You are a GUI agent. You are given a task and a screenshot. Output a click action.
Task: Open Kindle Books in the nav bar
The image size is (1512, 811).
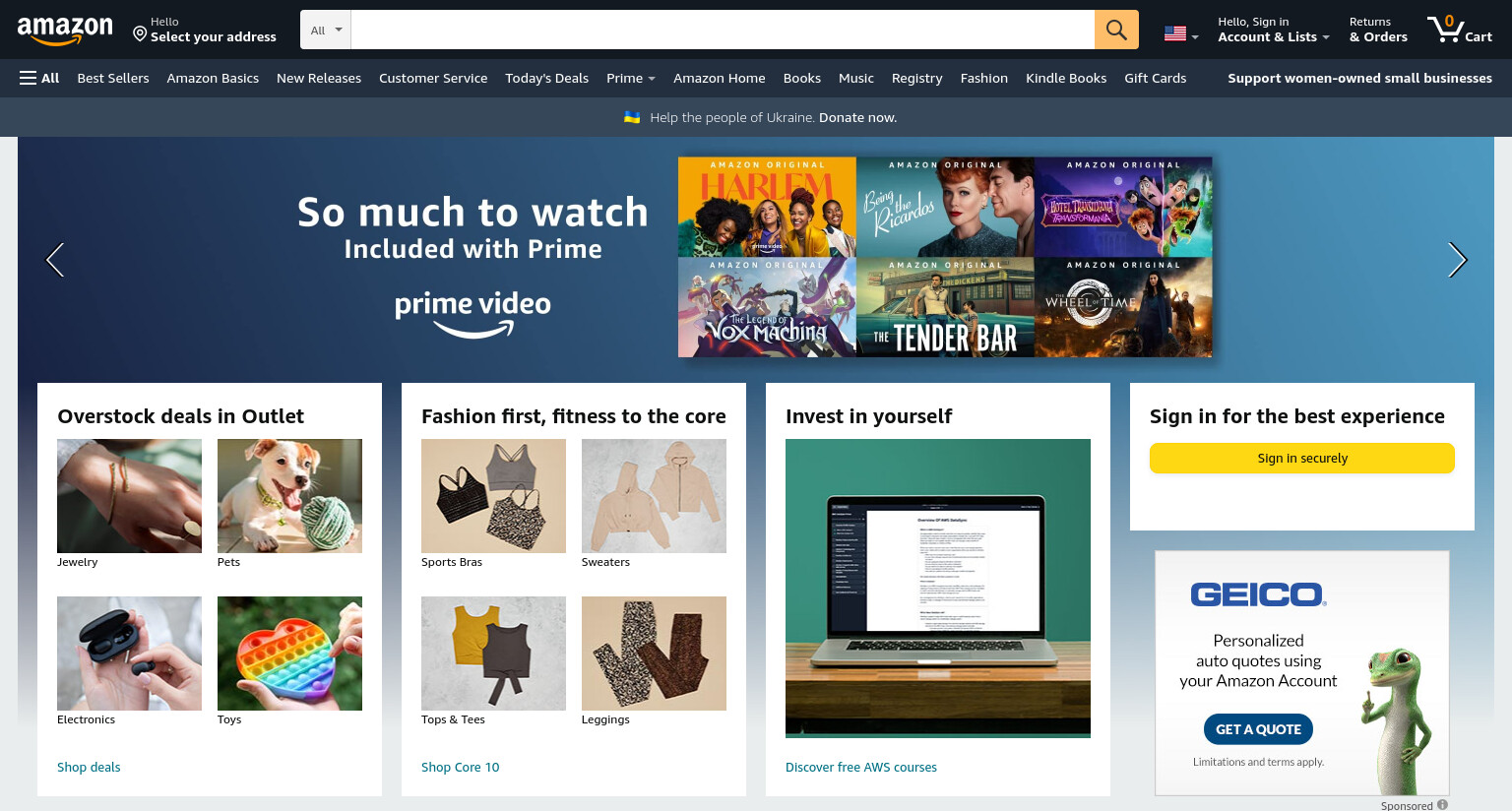(1066, 78)
